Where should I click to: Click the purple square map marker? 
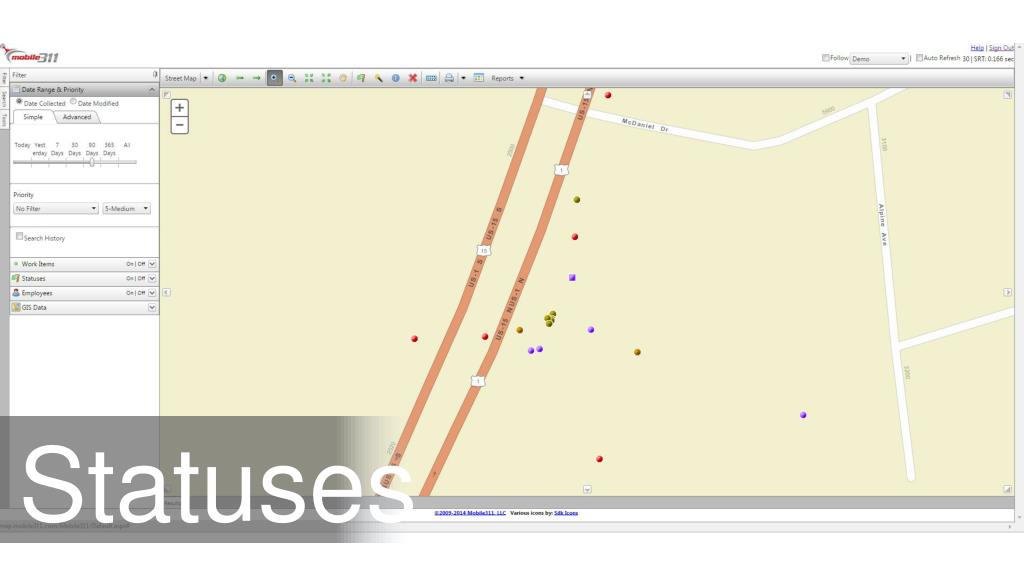coord(572,278)
